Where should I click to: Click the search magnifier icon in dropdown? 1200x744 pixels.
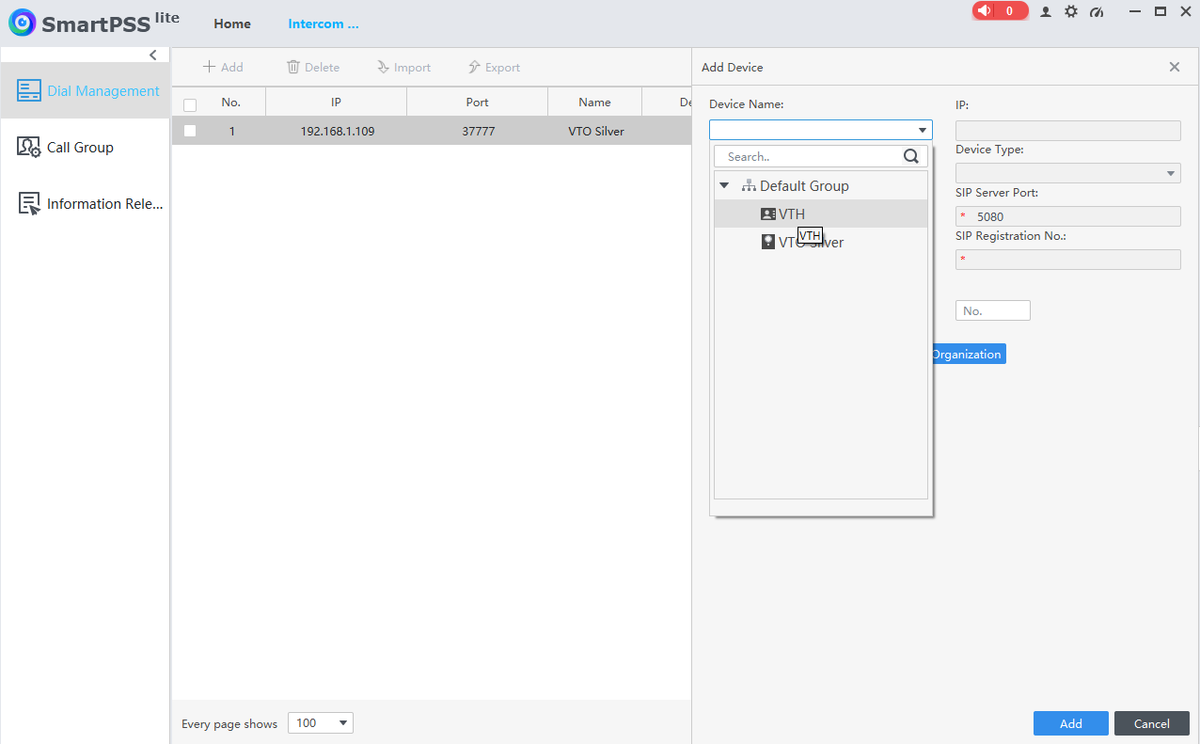point(910,156)
